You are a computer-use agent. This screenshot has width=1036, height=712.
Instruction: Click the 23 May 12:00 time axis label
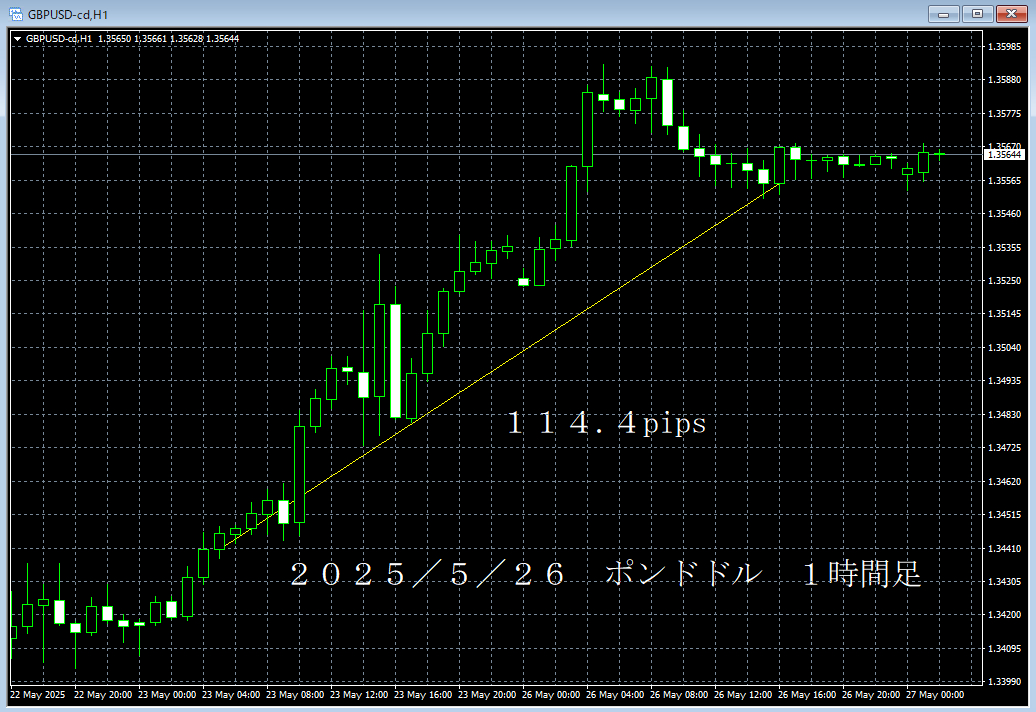[x=360, y=695]
